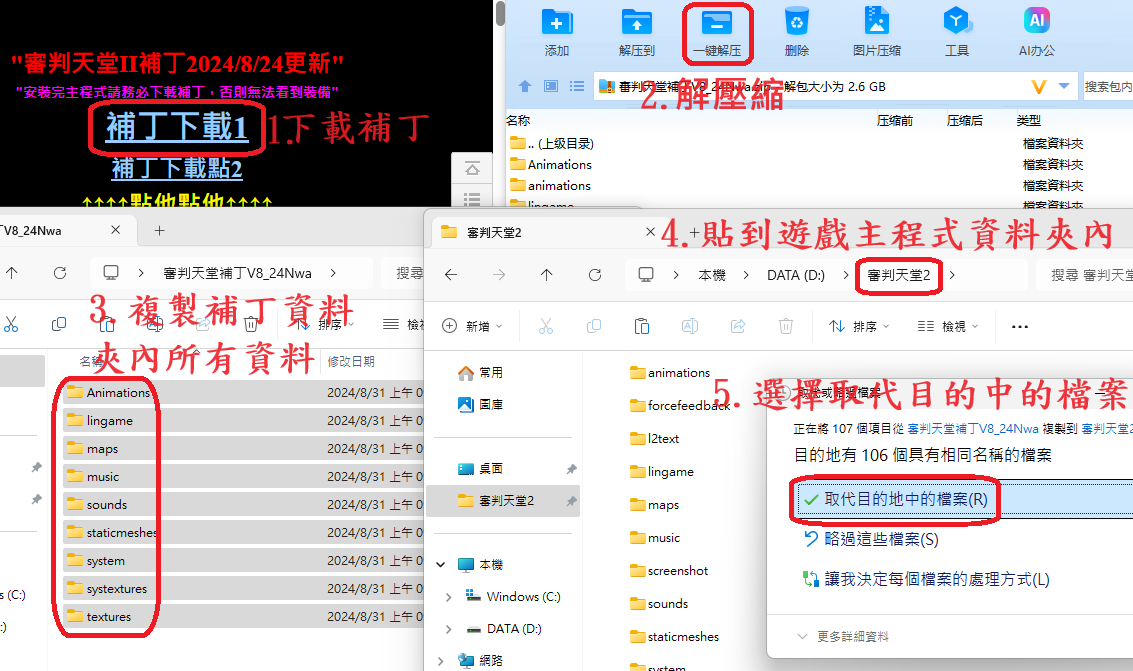The image size is (1133, 671).
Task: Expand 更多詳細資料 in replace dialog
Action: click(x=843, y=636)
